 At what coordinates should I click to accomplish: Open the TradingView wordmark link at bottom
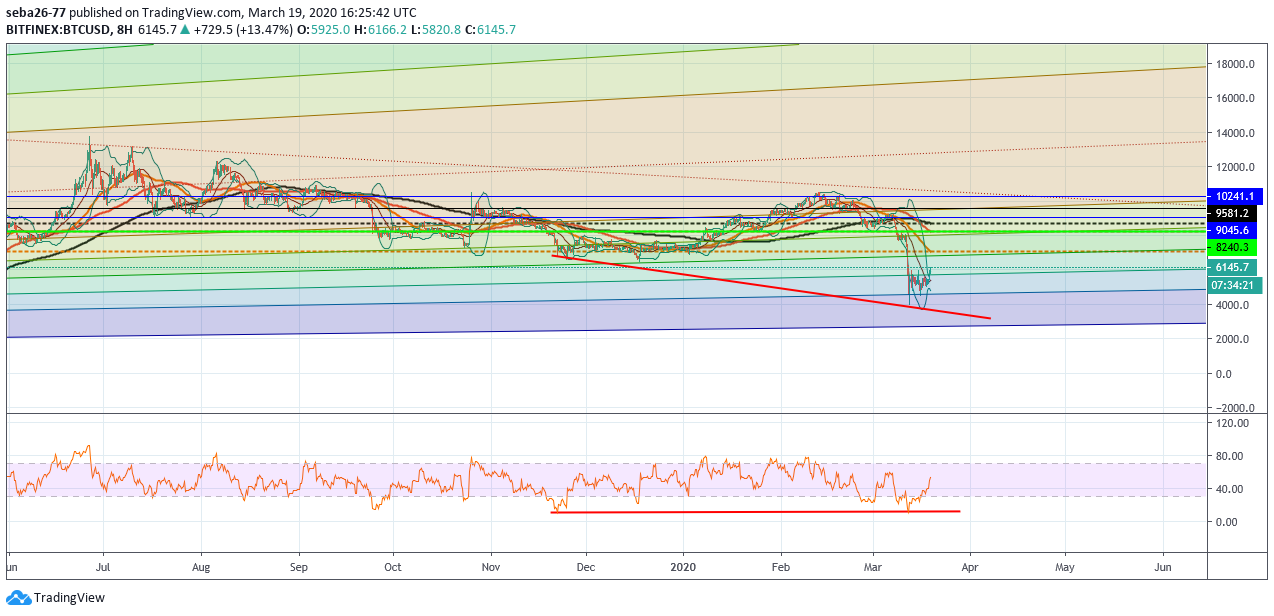[69, 598]
